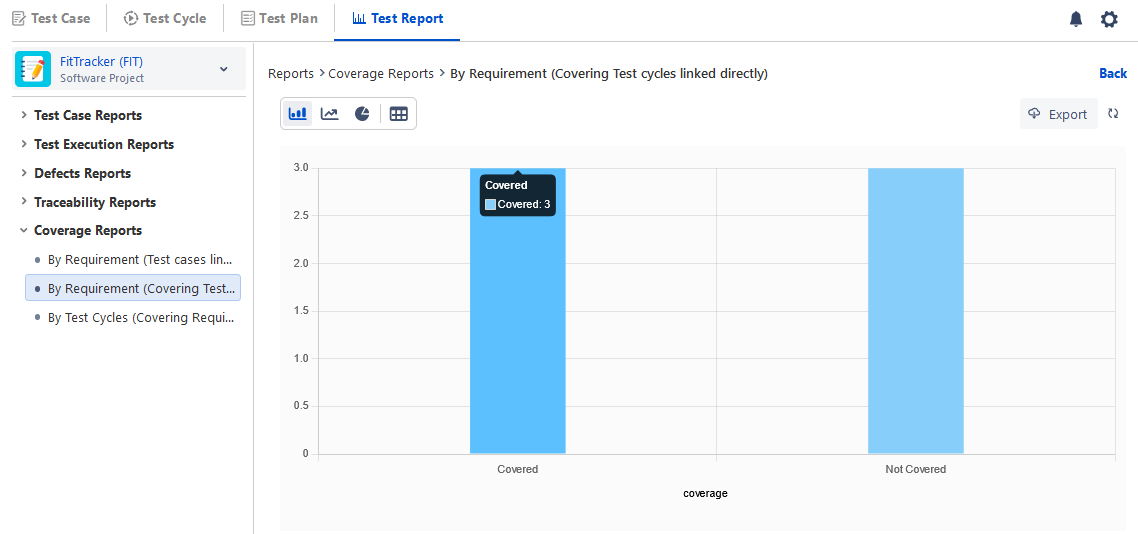Open the notifications bell
The image size is (1138, 534).
click(x=1076, y=20)
